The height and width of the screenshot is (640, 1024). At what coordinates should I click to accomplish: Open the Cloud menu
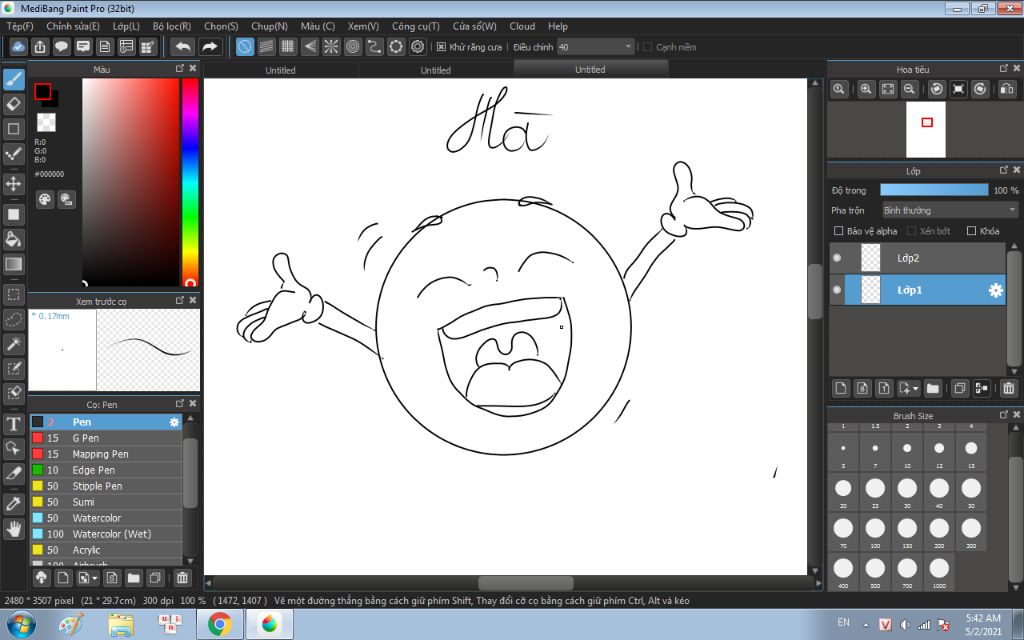point(522,26)
